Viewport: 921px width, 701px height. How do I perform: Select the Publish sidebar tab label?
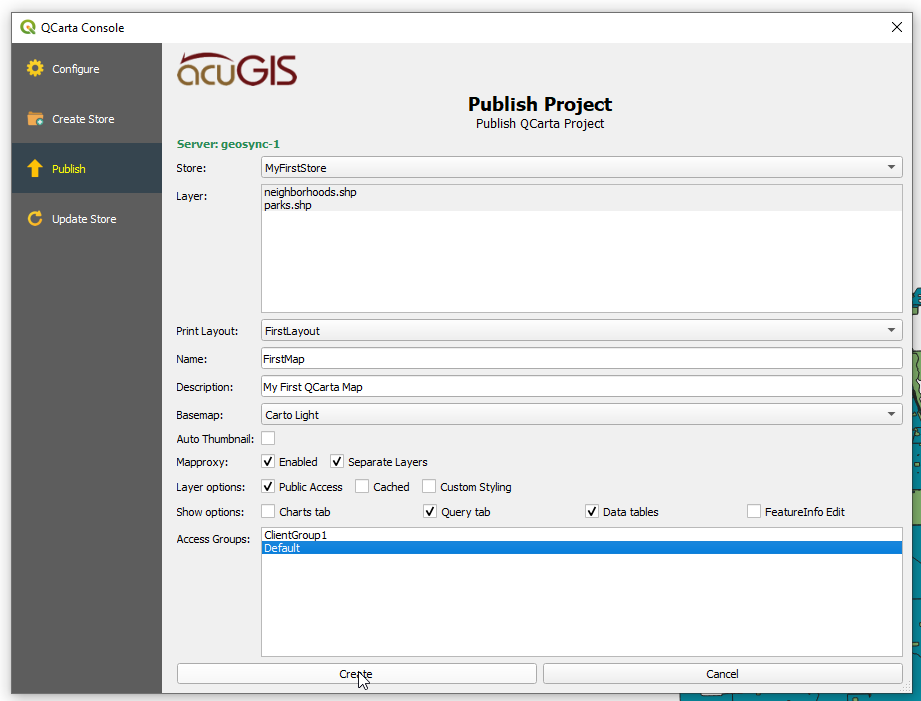[69, 169]
